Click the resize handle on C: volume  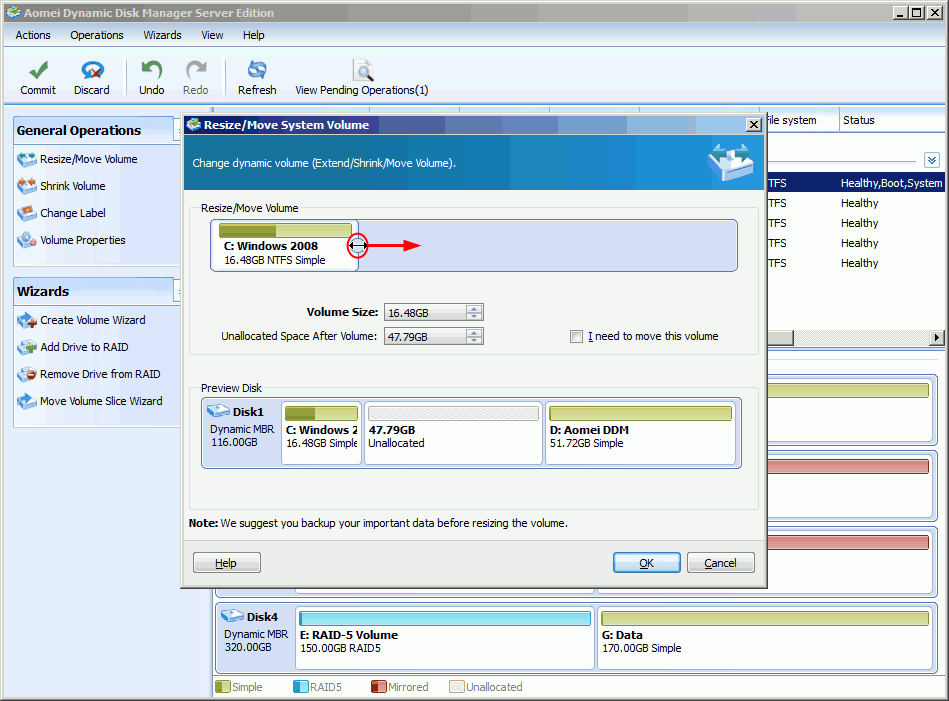tap(357, 246)
